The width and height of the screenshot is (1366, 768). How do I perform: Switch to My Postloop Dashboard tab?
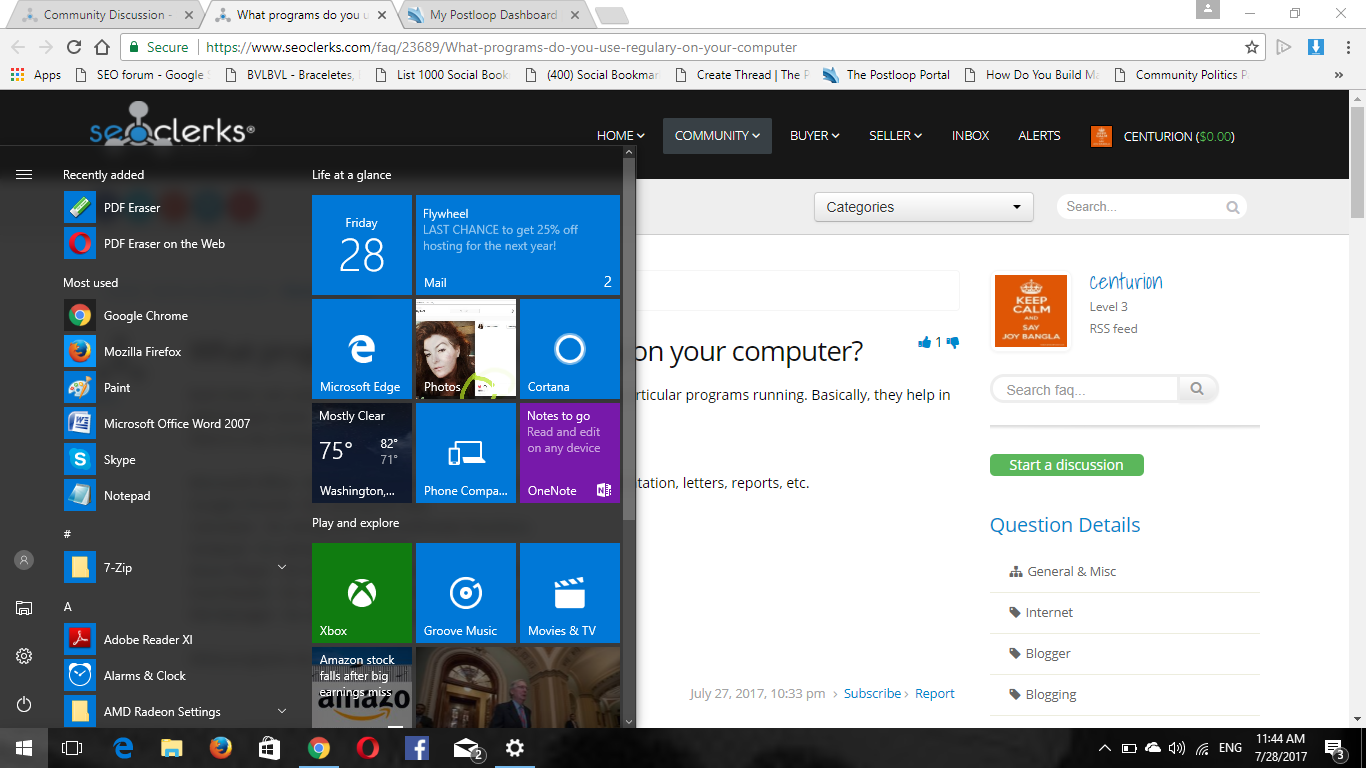pos(493,15)
